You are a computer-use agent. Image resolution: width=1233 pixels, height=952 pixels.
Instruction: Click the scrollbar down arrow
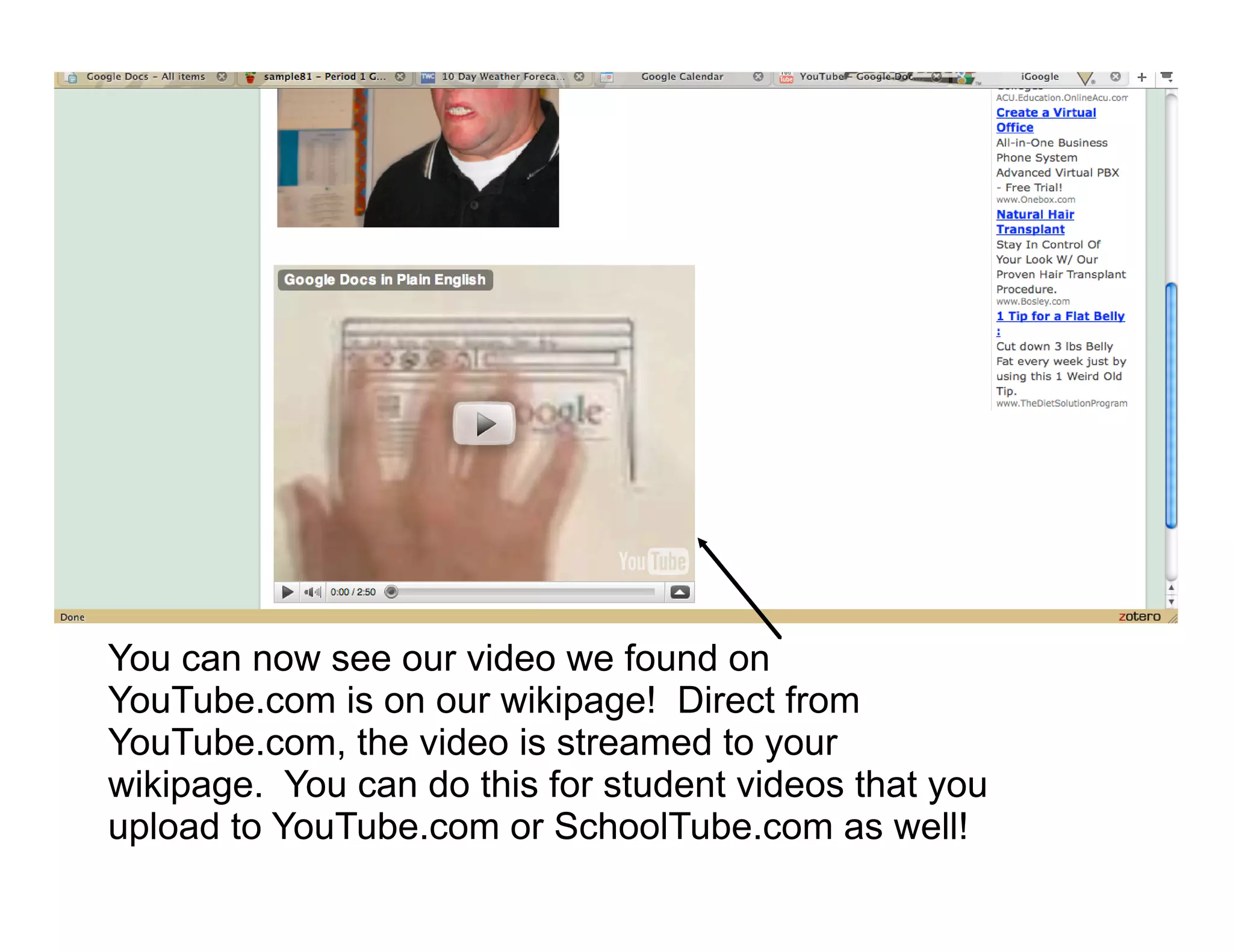pyautogui.click(x=1171, y=601)
